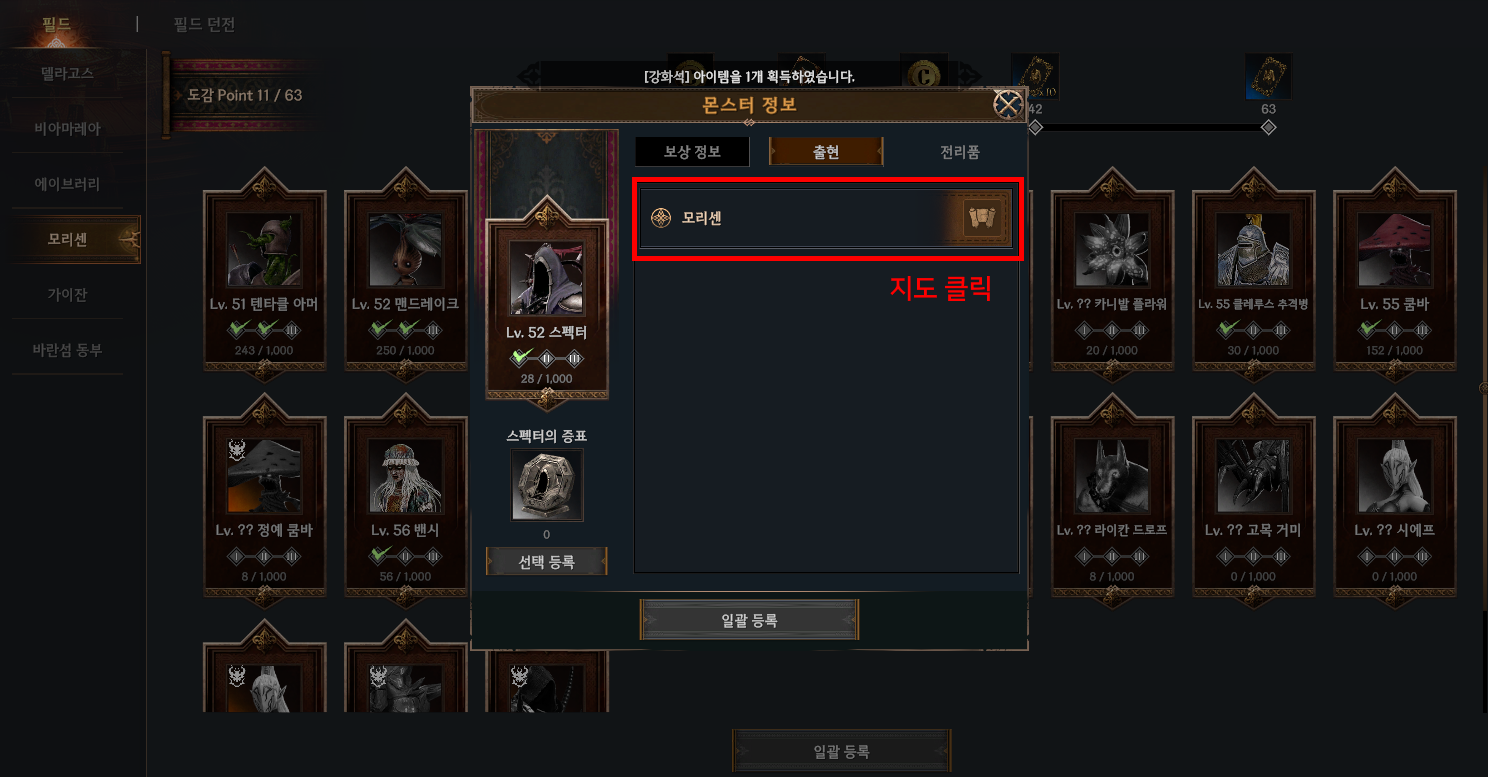This screenshot has height=777, width=1488.
Task: Click the map scroll icon in 모리센 row
Action: (980, 218)
